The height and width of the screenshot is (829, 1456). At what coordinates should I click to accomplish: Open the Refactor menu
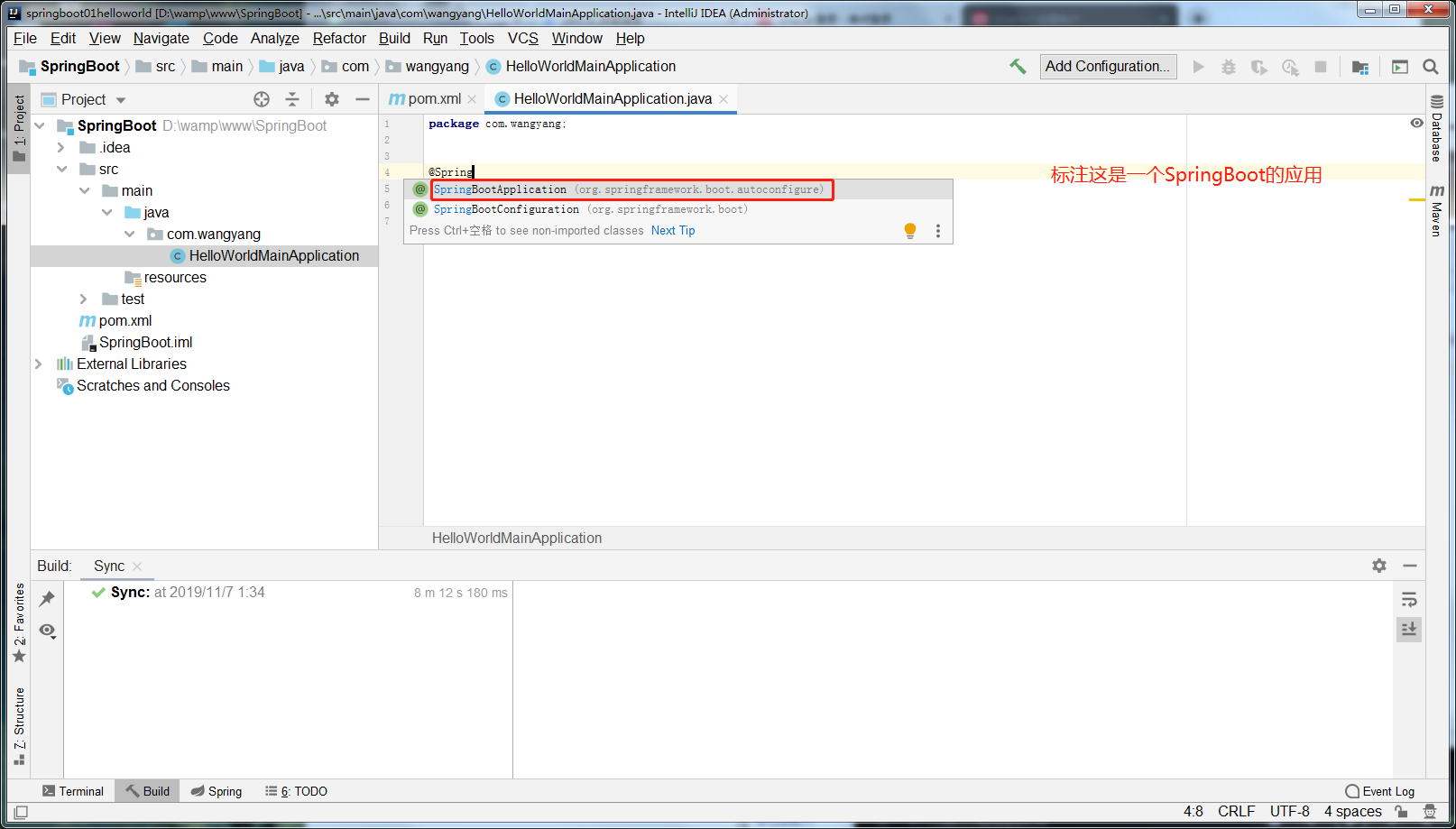pos(339,38)
